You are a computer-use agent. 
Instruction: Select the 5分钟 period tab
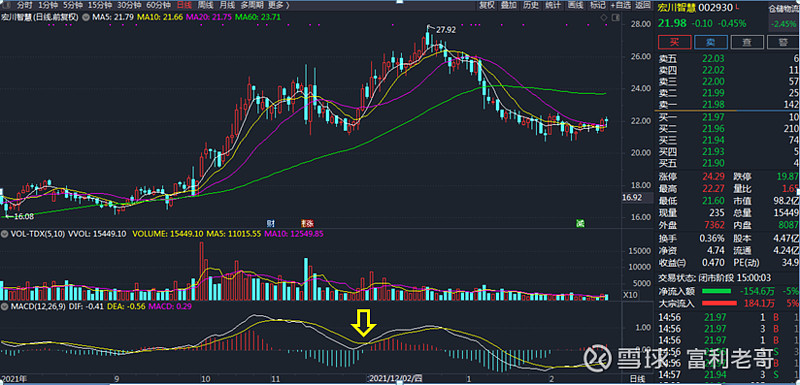(x=72, y=5)
